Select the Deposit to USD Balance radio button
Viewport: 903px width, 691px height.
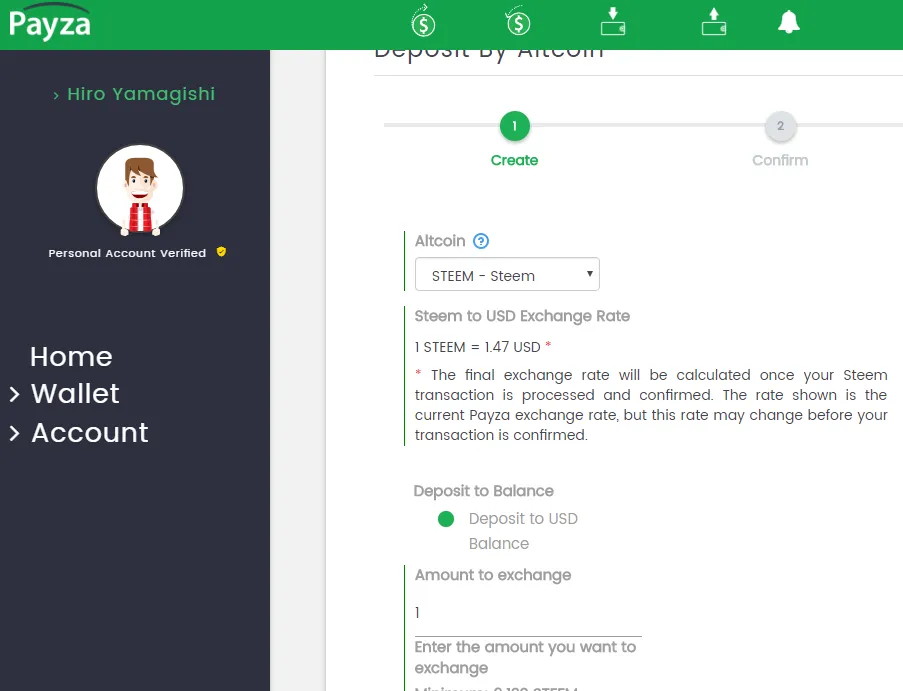[x=446, y=519]
